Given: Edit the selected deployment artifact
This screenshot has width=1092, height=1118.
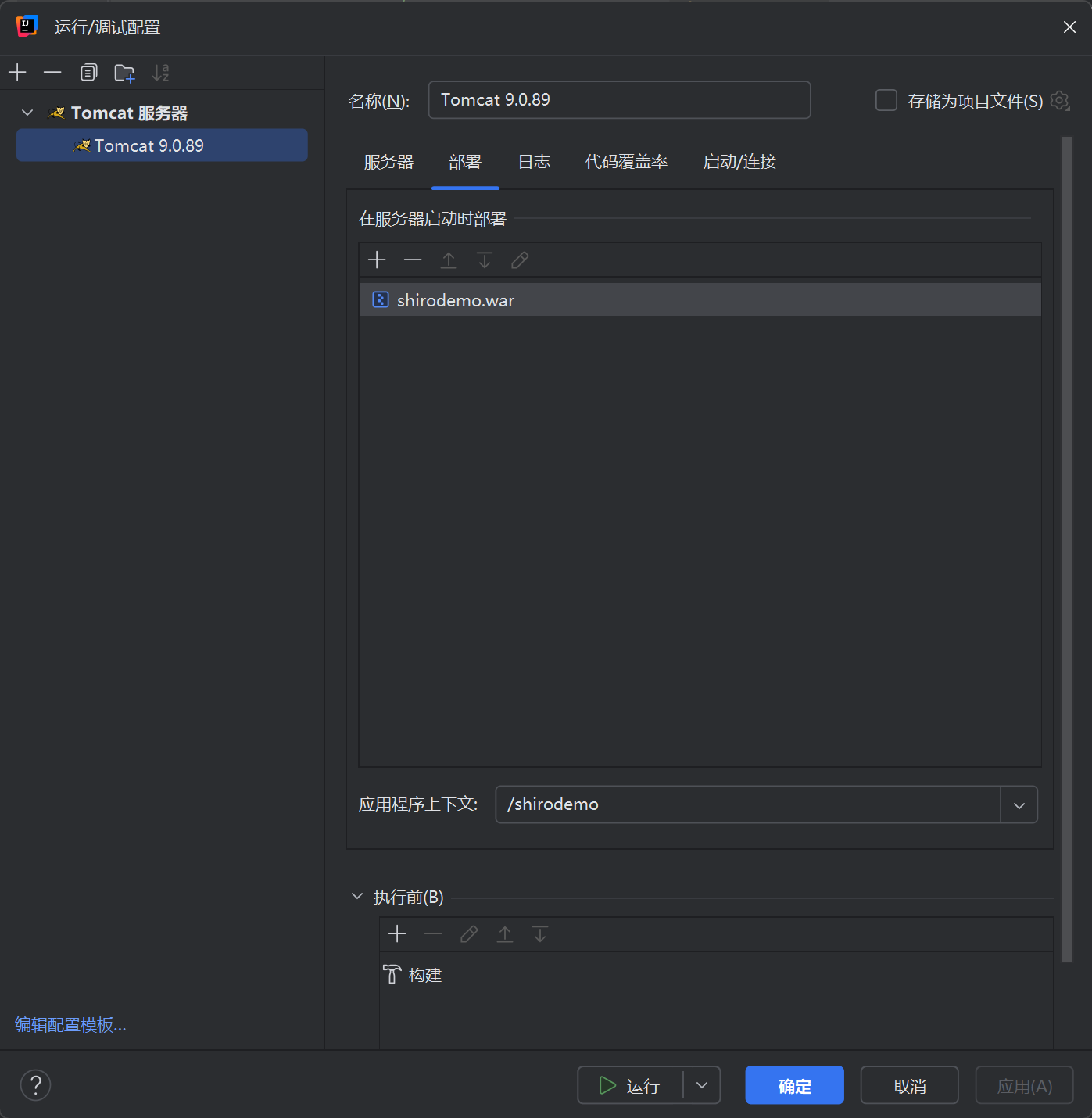Looking at the screenshot, I should 520,260.
